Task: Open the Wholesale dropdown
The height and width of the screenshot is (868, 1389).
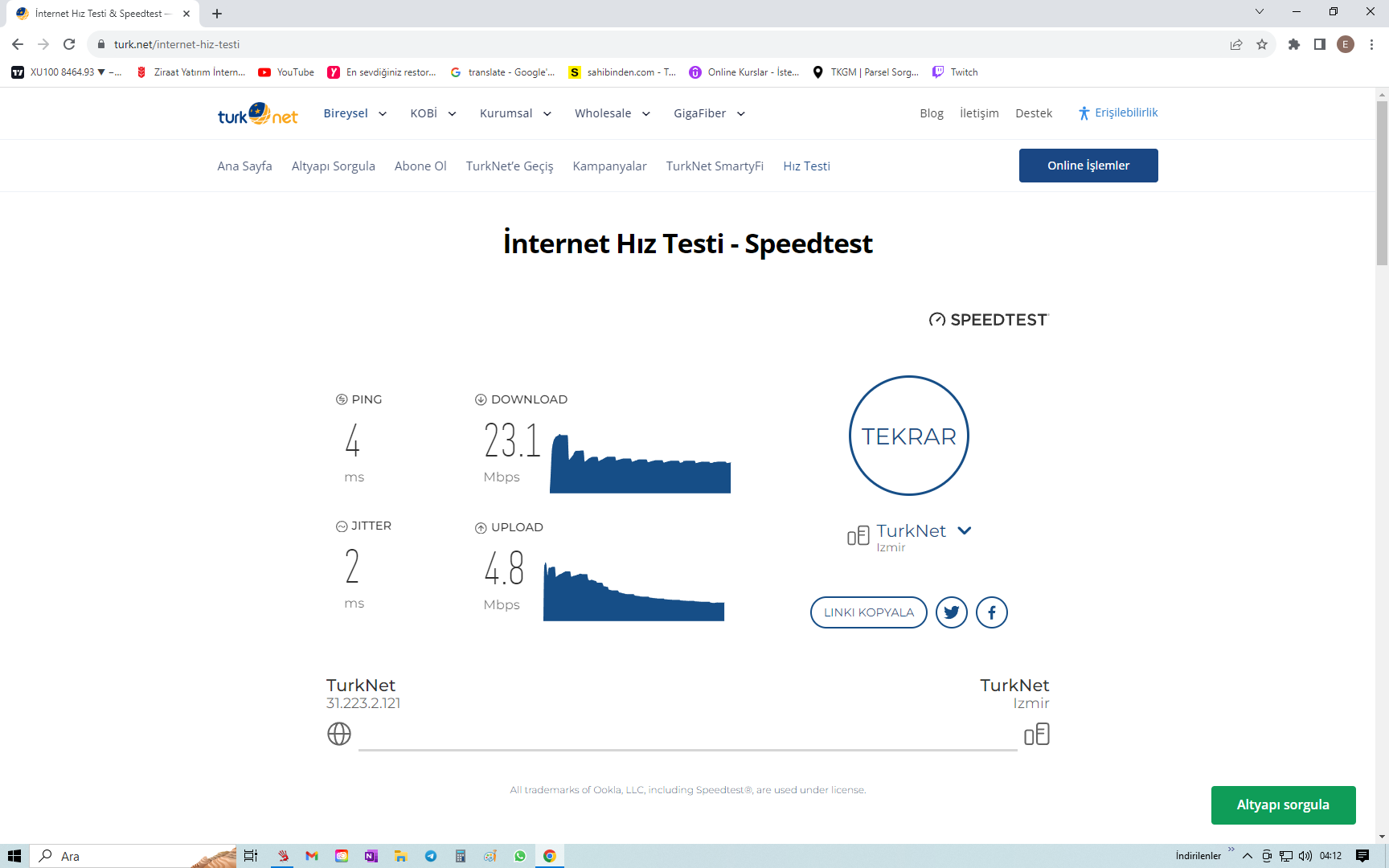Action: tap(613, 113)
